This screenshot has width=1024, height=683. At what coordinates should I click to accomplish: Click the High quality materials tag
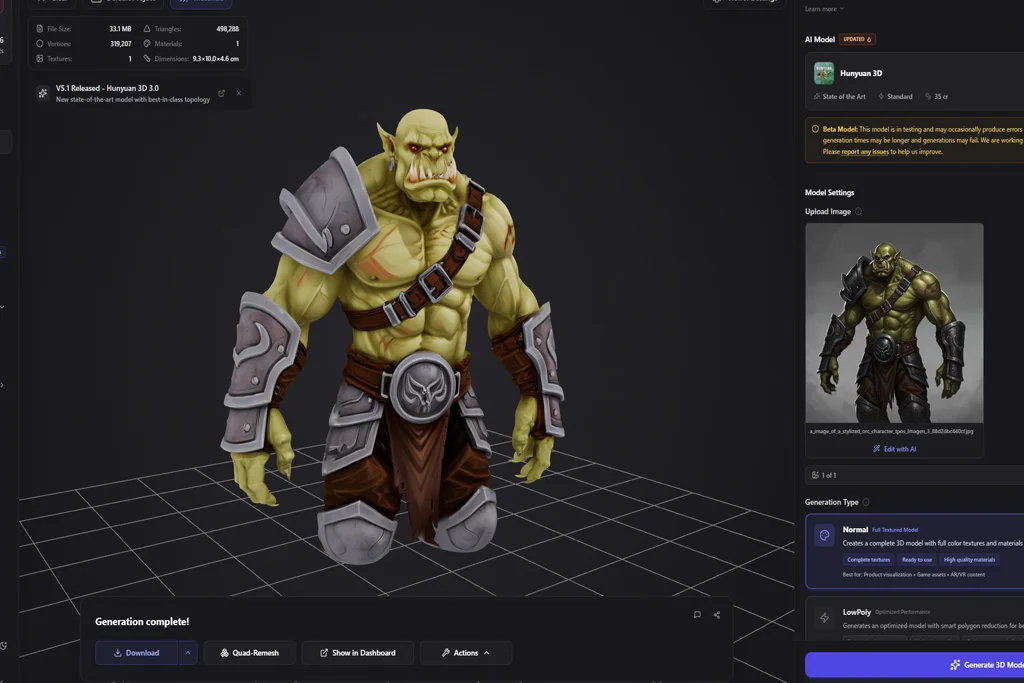click(x=969, y=560)
